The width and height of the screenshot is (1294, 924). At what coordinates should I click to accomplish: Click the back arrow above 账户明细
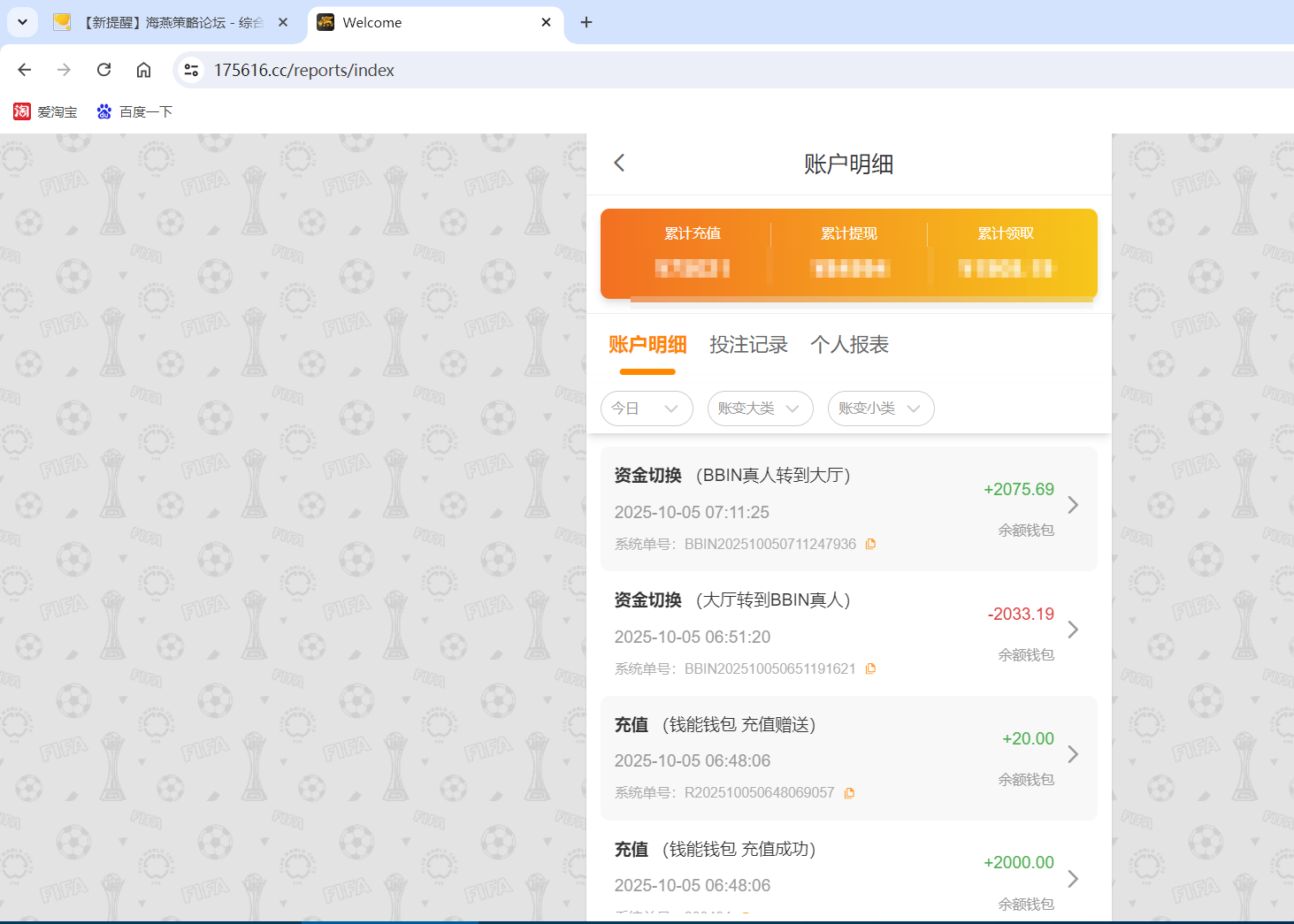[618, 163]
